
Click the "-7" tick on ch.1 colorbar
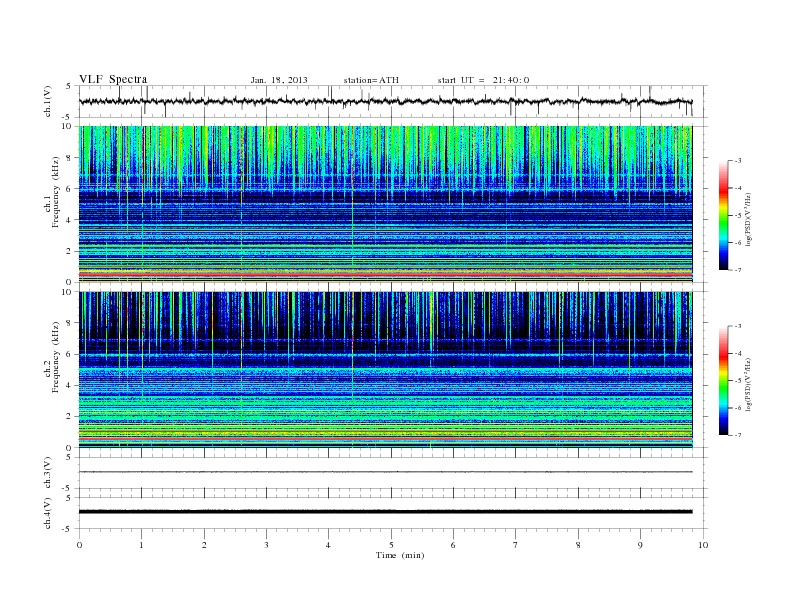click(x=737, y=270)
